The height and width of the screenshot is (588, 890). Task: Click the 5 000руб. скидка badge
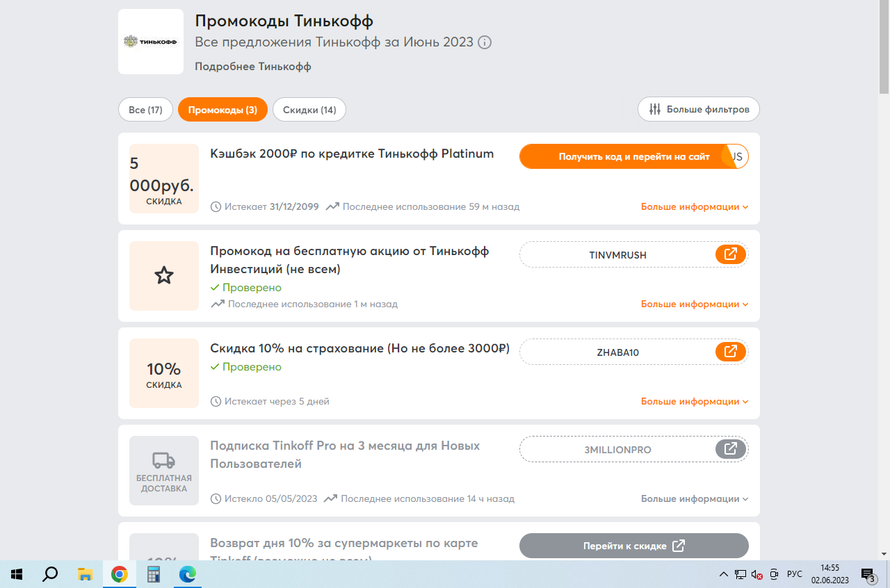pyautogui.click(x=164, y=179)
